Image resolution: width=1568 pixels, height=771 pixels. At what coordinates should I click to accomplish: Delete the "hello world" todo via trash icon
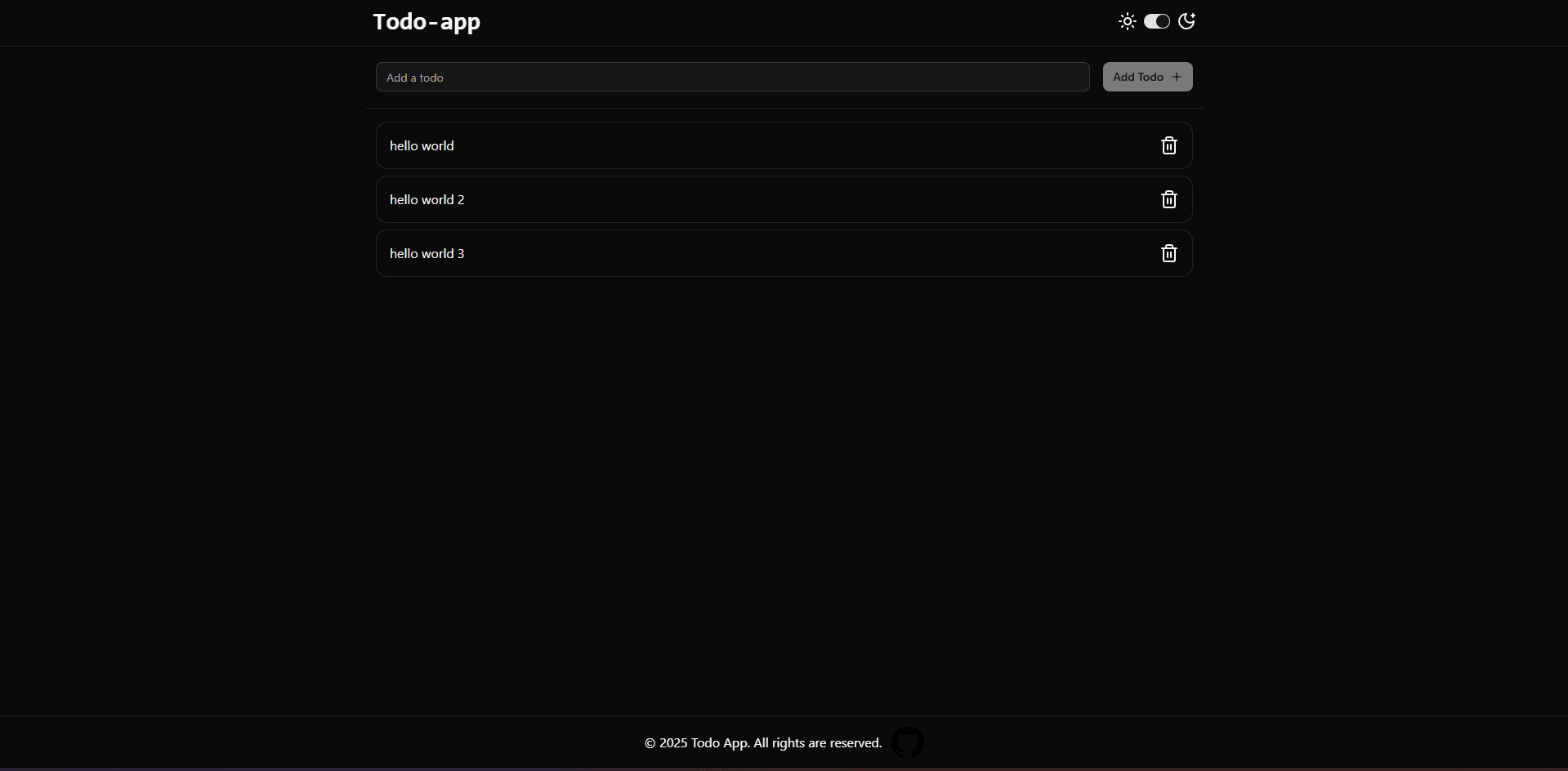point(1169,145)
